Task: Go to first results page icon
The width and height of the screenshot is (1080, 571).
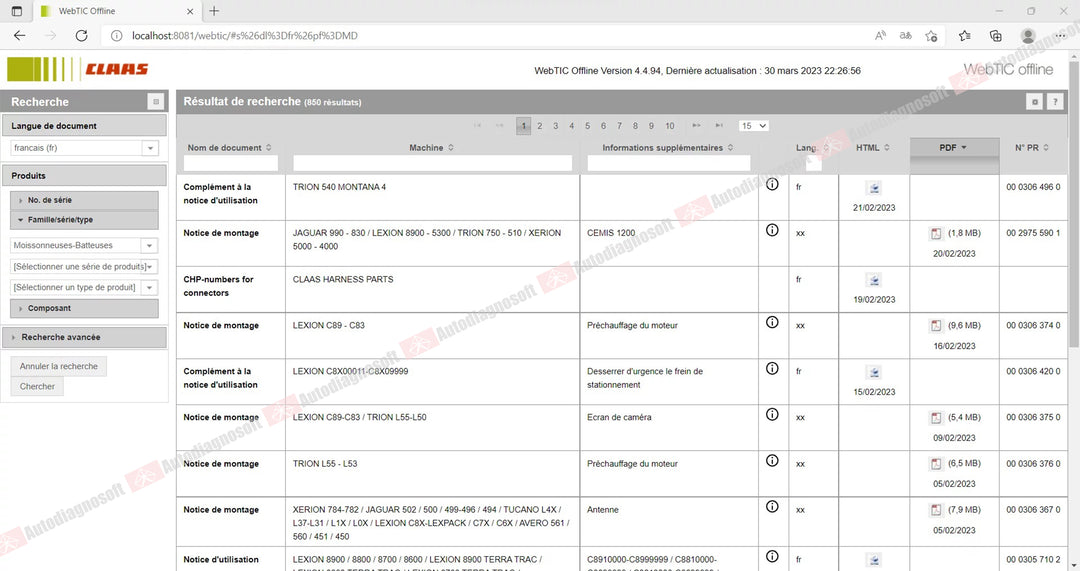Action: pyautogui.click(x=477, y=126)
